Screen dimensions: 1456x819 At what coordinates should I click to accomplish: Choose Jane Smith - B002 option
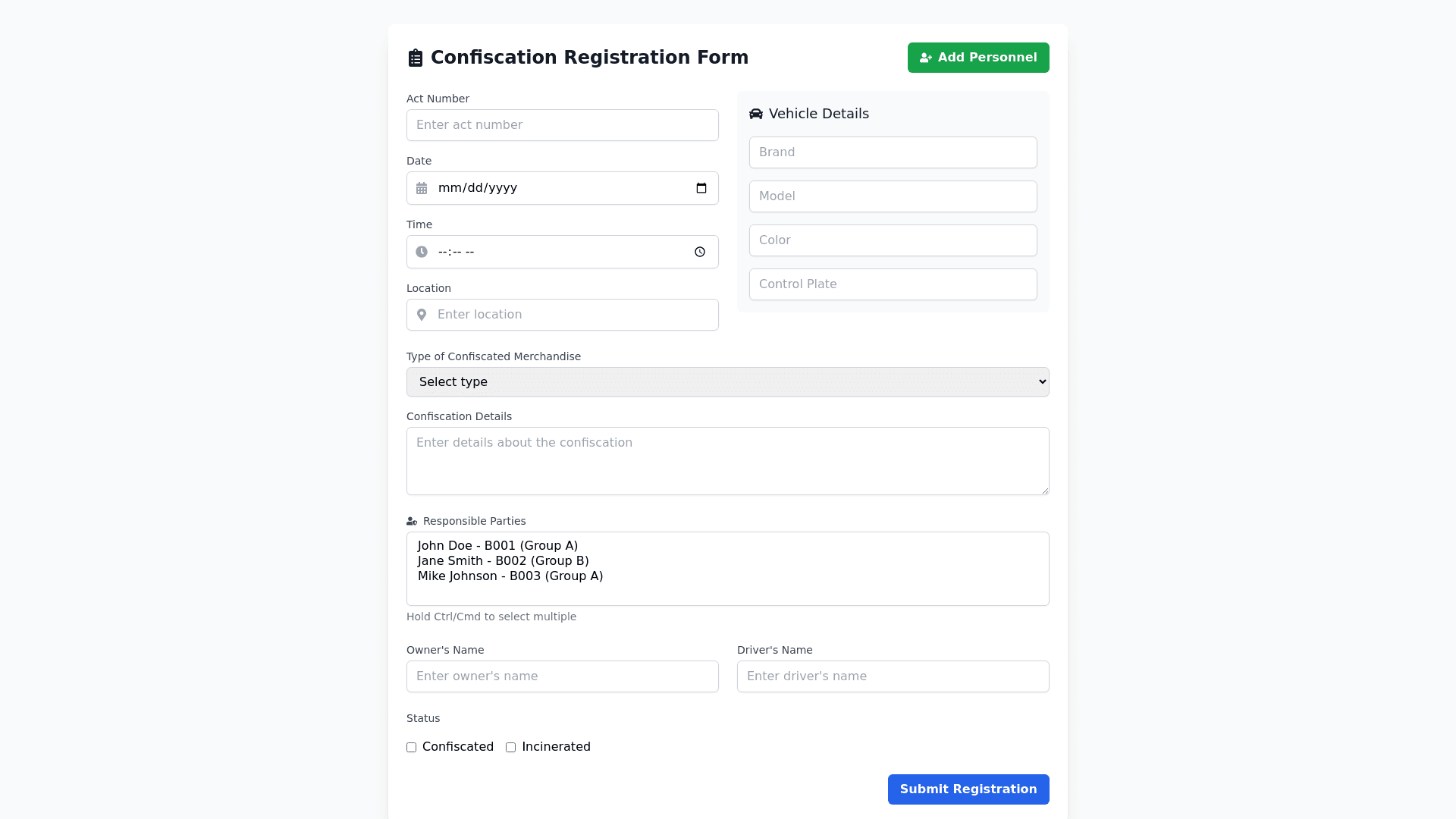503,561
